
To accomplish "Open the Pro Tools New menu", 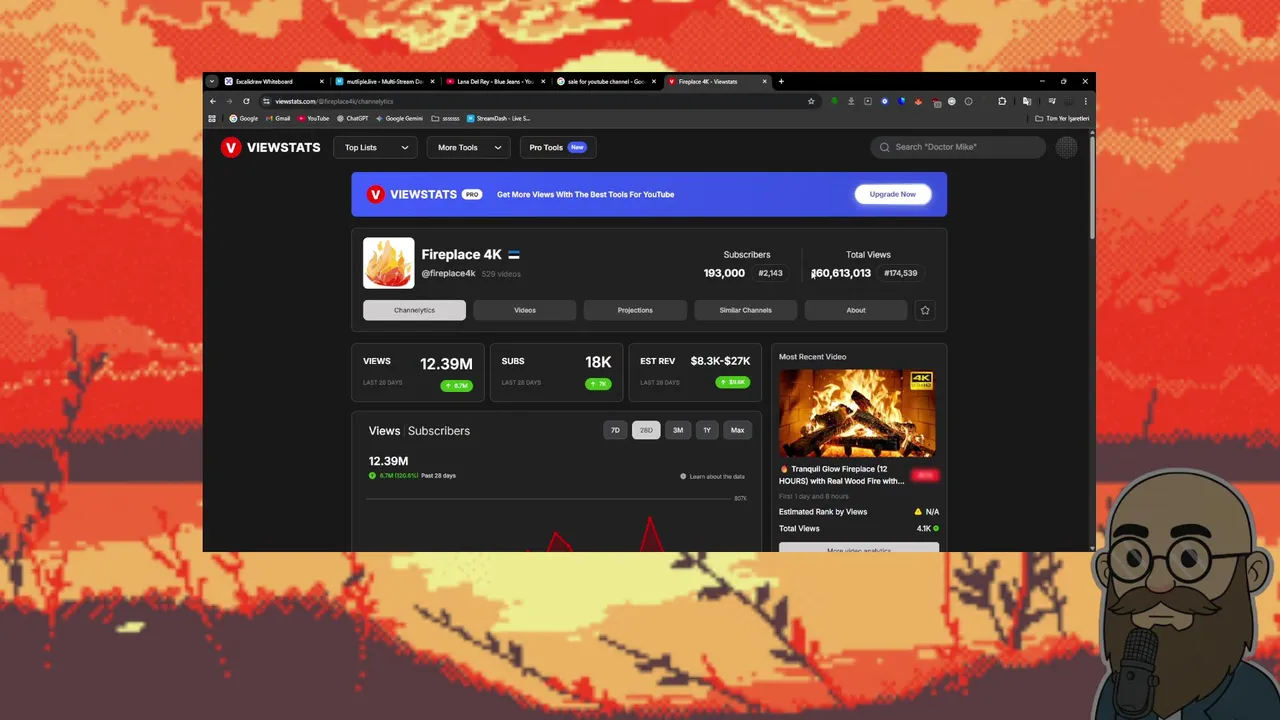I will pyautogui.click(x=558, y=147).
